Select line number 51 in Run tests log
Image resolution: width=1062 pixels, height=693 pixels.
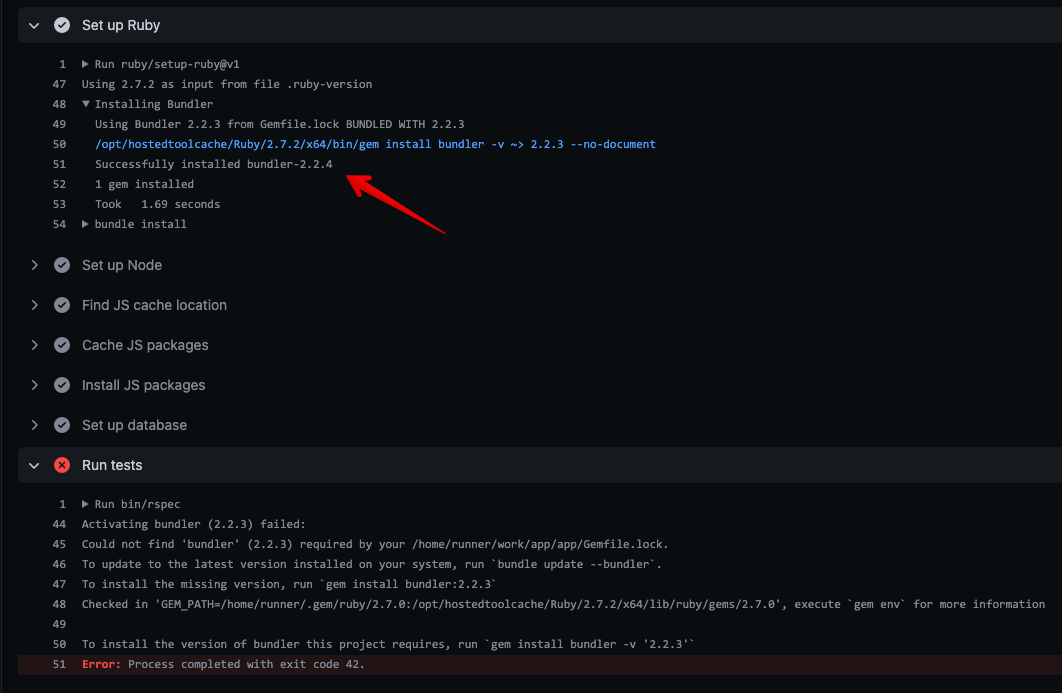tap(59, 665)
